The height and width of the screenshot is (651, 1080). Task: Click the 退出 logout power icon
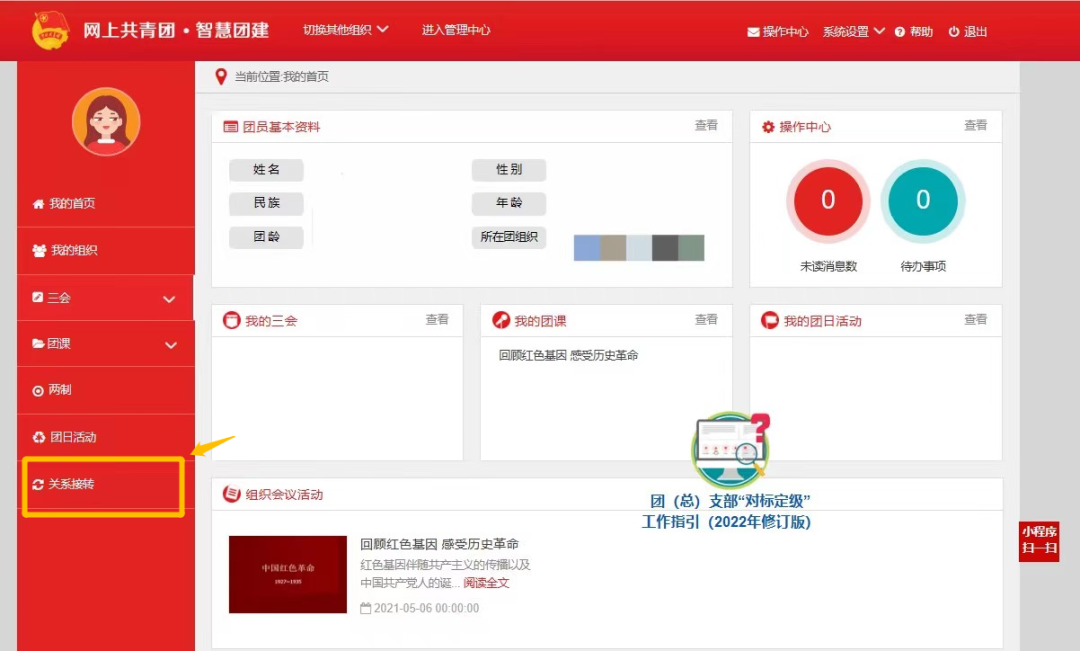click(x=954, y=32)
